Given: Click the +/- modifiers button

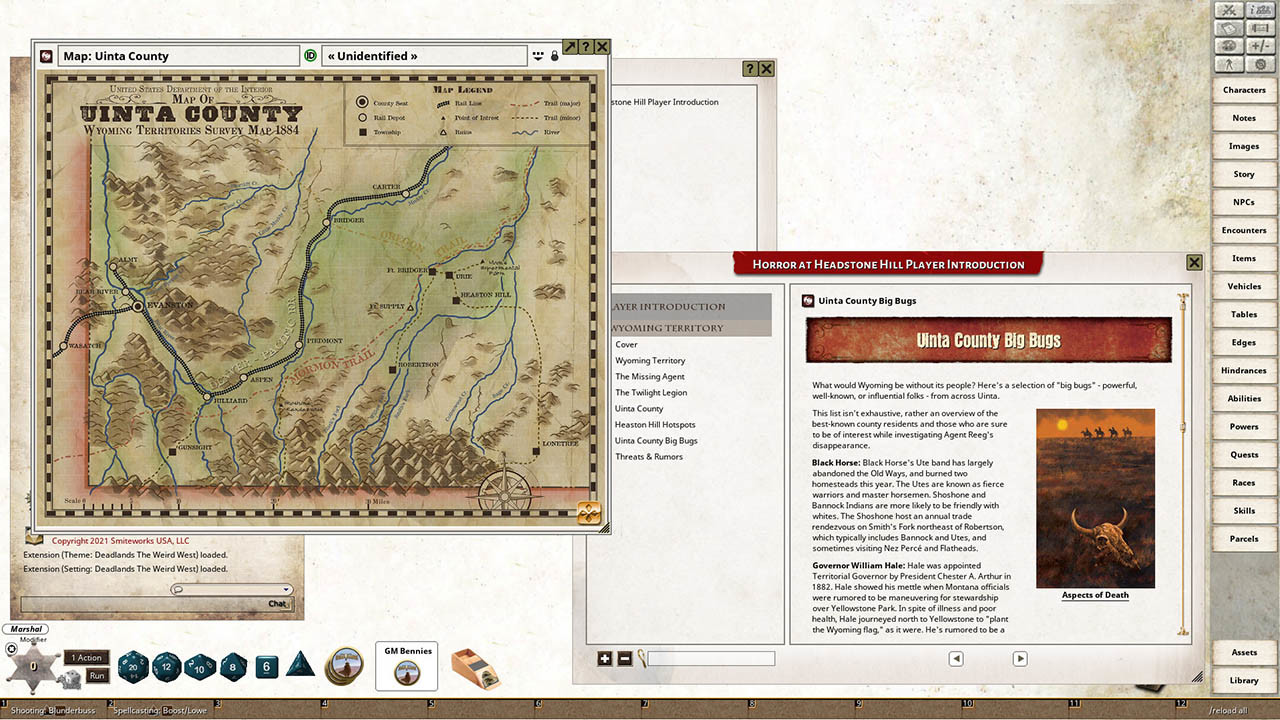Looking at the screenshot, I should tap(1260, 46).
